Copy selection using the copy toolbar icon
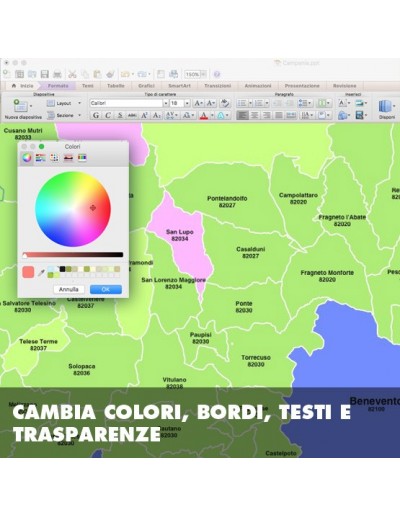 (85, 74)
